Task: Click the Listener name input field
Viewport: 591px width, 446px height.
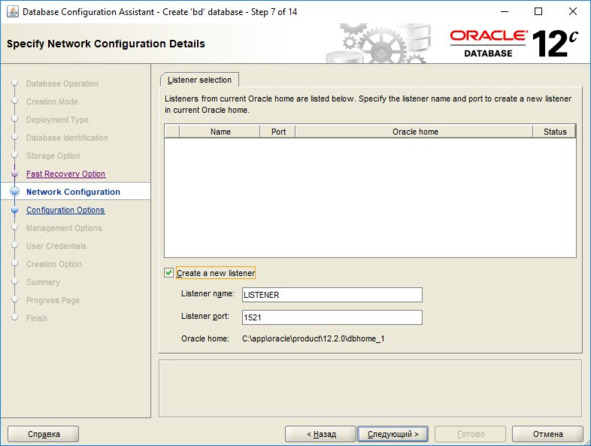Action: (332, 295)
